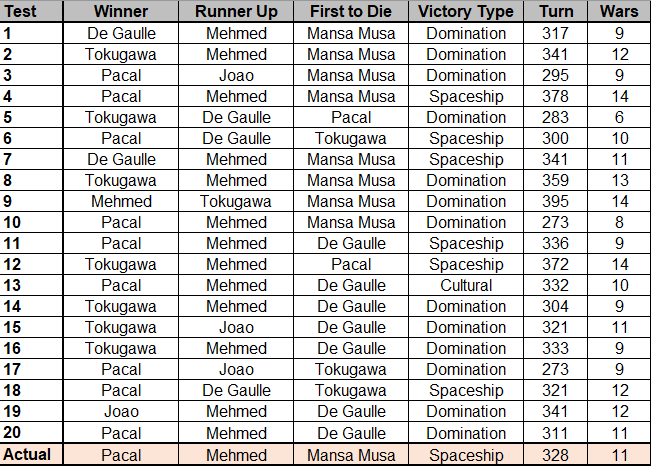Select the turn value 395 in row 9
This screenshot has width=651, height=466.
click(x=556, y=201)
